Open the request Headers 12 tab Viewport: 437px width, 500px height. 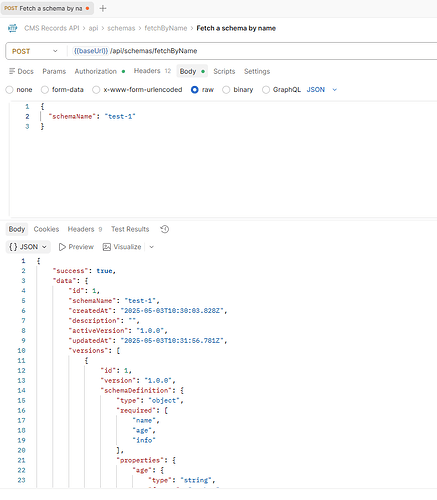tap(152, 71)
